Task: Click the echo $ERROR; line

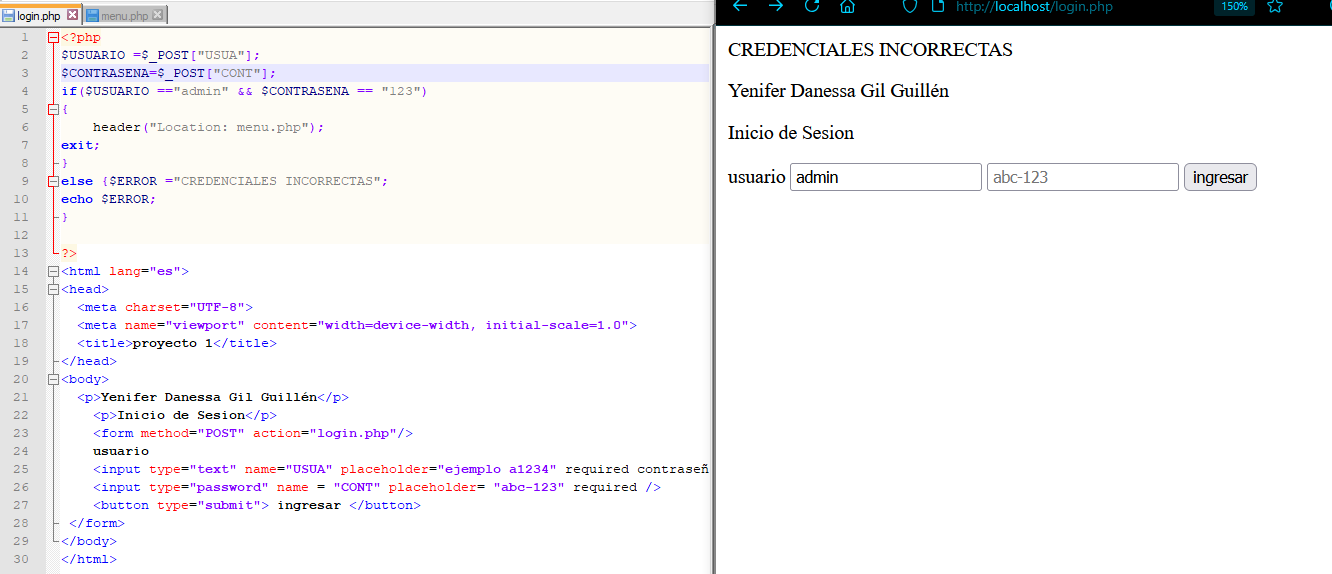Action: click(108, 199)
